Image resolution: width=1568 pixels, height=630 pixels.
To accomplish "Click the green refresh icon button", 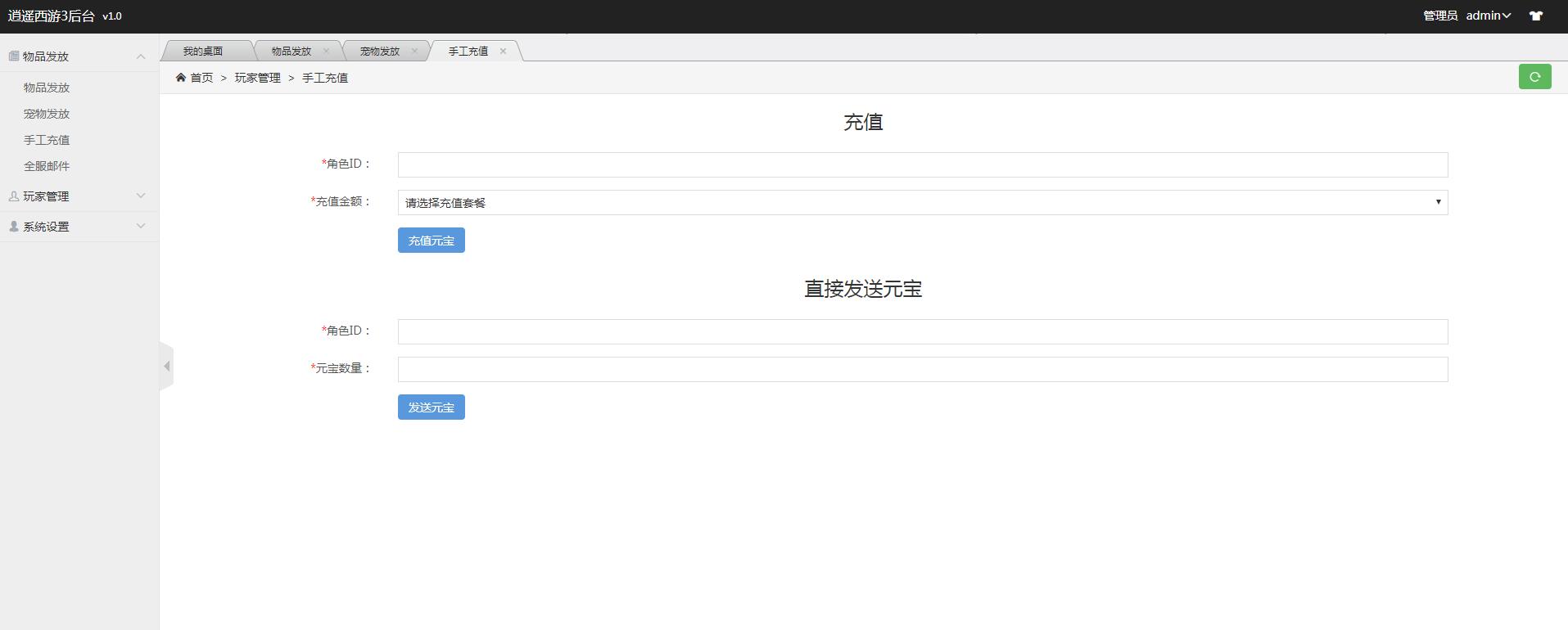I will click(1534, 77).
